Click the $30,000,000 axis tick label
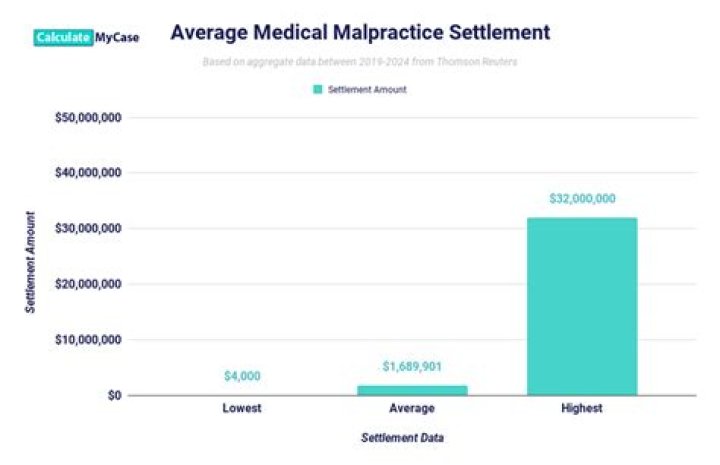 click(x=88, y=228)
